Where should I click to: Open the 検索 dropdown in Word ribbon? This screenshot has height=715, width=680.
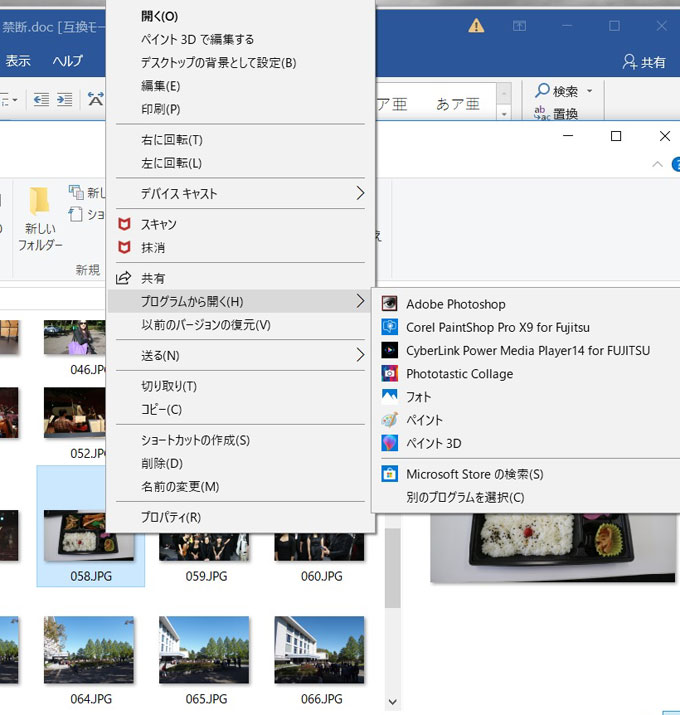(565, 91)
